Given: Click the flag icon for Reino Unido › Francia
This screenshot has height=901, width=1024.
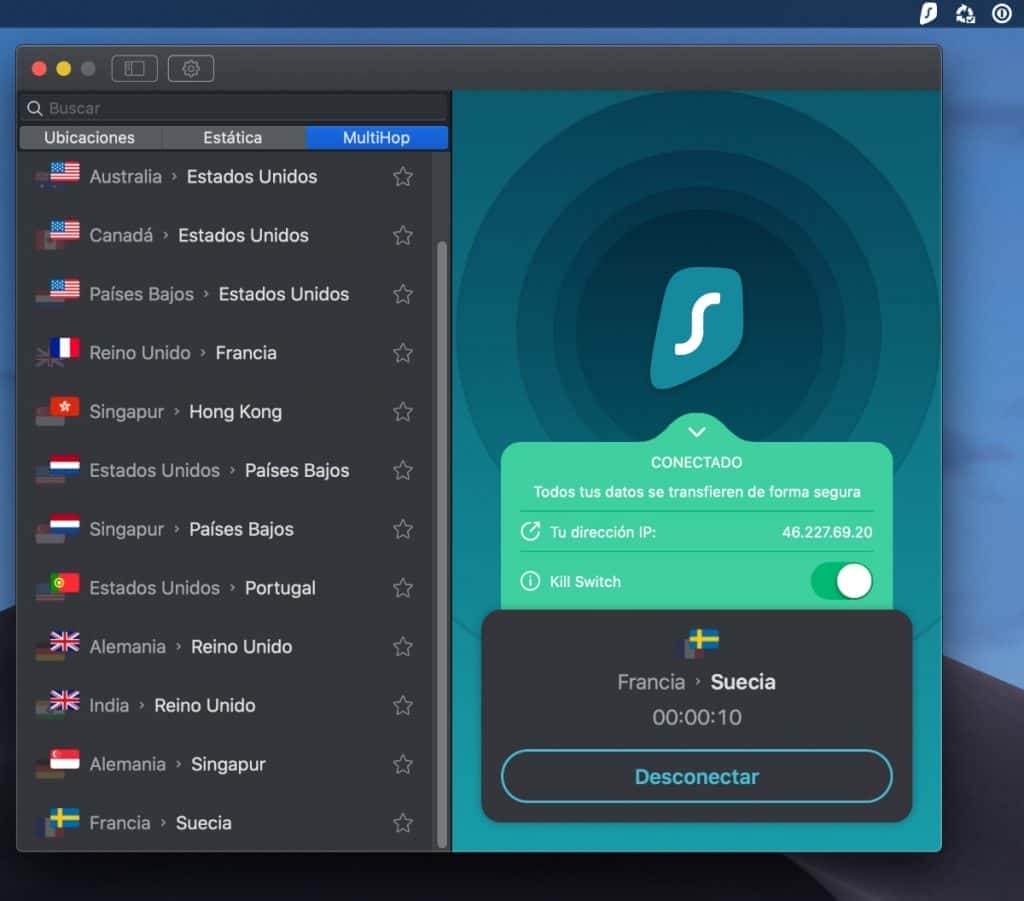Looking at the screenshot, I should click(x=58, y=352).
